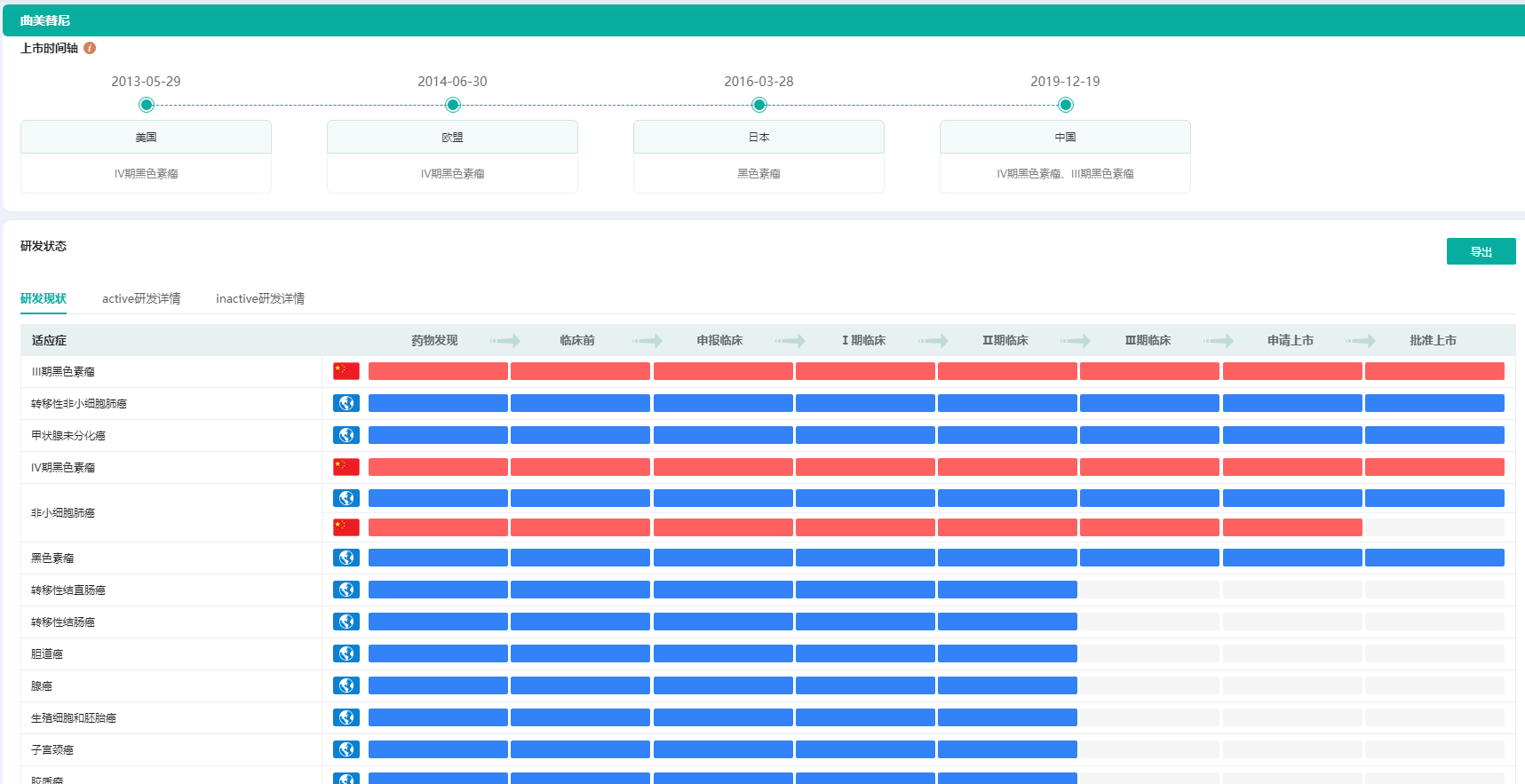Image resolution: width=1525 pixels, height=784 pixels.
Task: Click the 2013-05-29 timeline marker dot
Action: 147,105
